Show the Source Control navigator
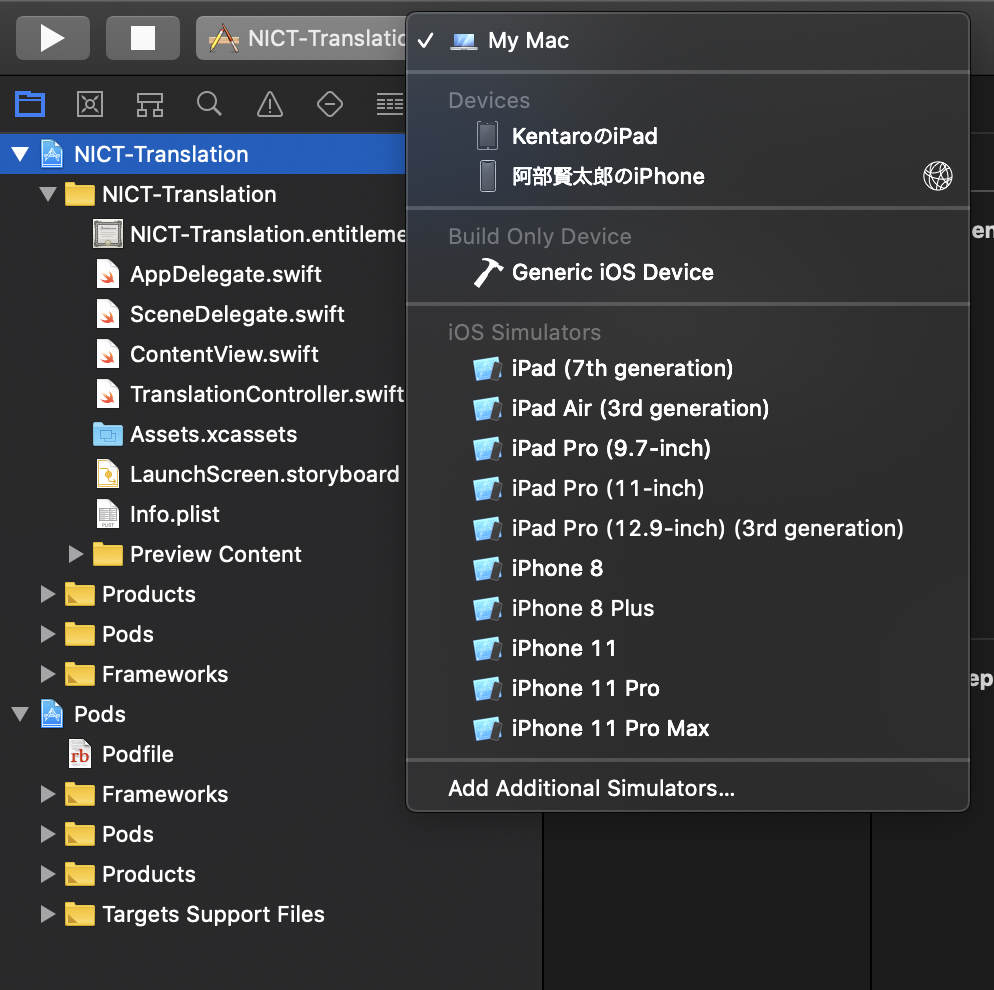994x990 pixels. tap(90, 104)
